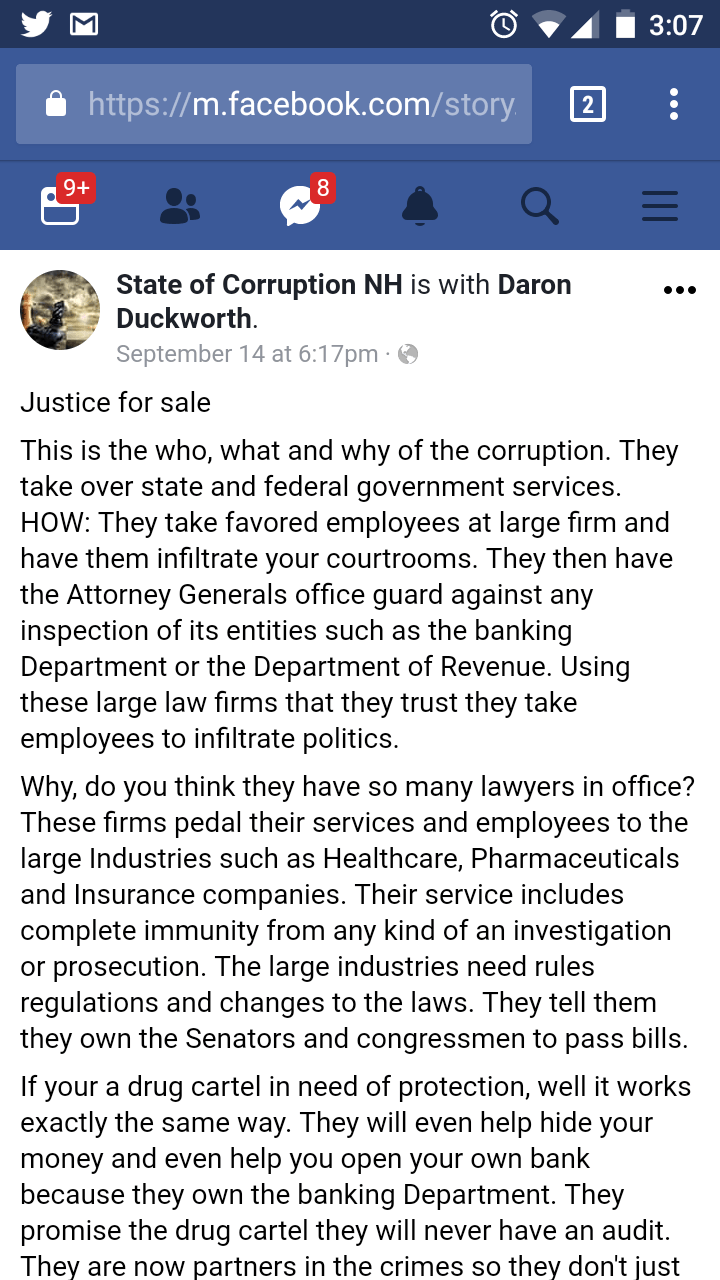Expand the post options ellipsis
720x1280 pixels.
click(x=679, y=291)
